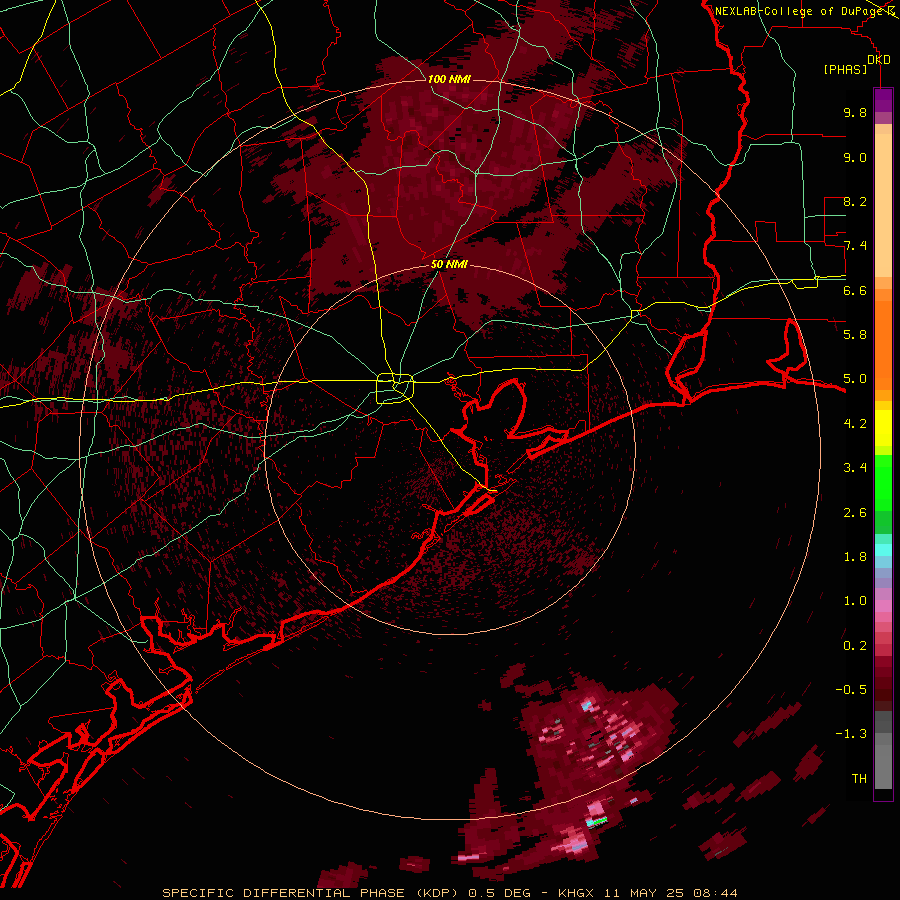Image resolution: width=900 pixels, height=900 pixels.
Task: Click the 1.8 scale label
Action: [855, 557]
